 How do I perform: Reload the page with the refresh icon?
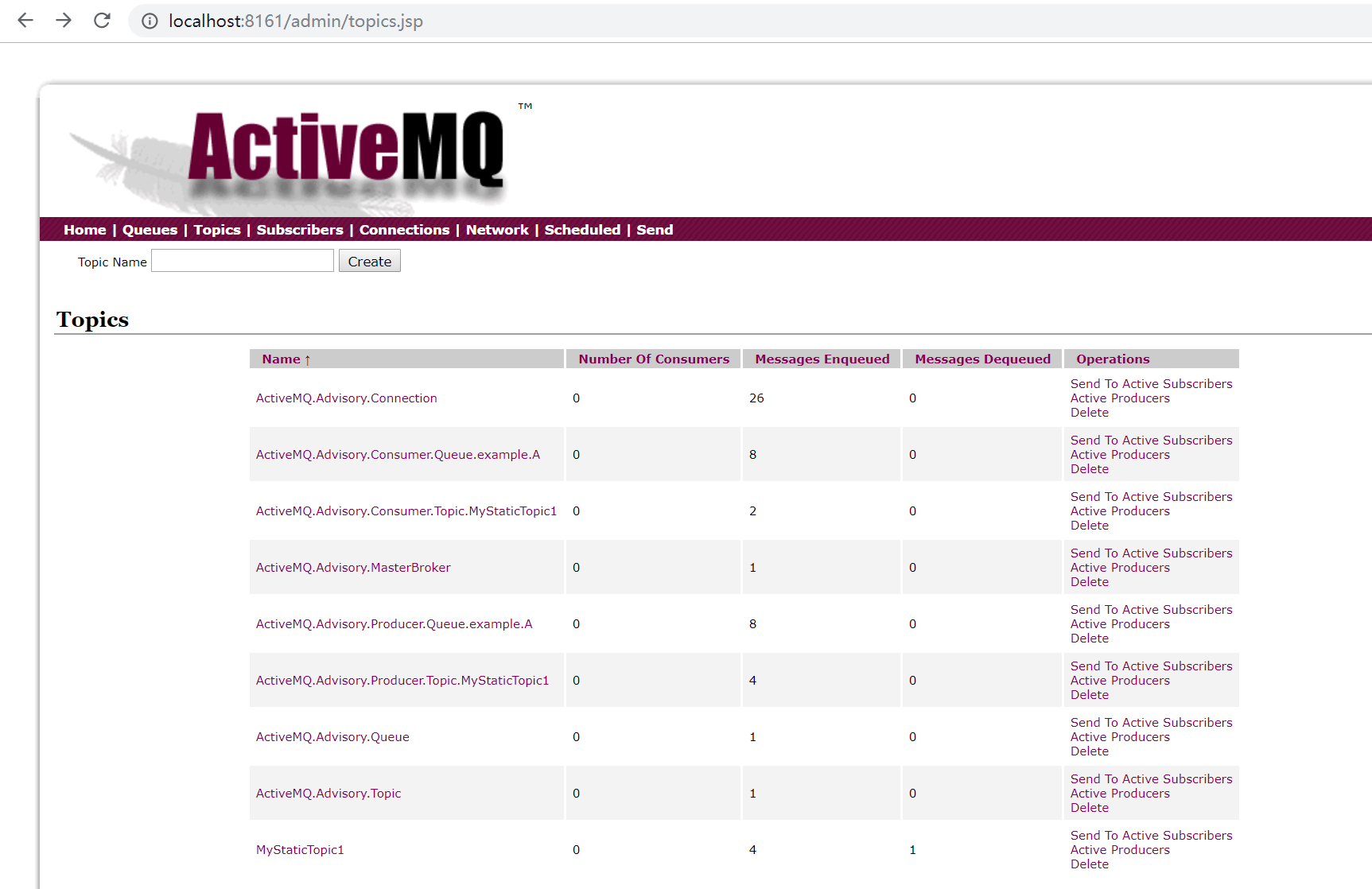point(102,21)
